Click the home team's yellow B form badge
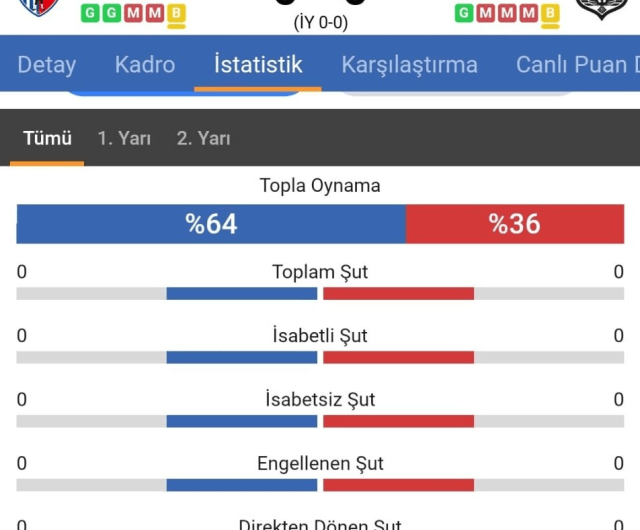The height and width of the screenshot is (530, 640). click(176, 13)
